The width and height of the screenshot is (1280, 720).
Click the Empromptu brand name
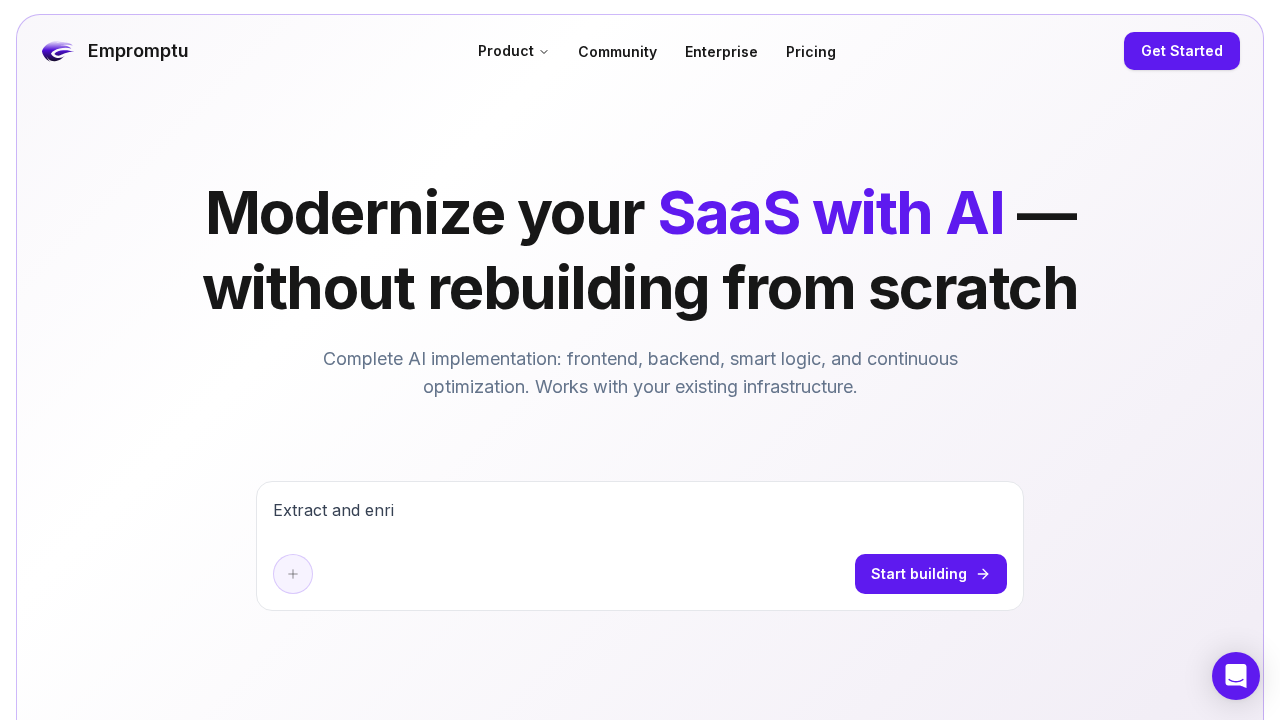click(x=138, y=51)
